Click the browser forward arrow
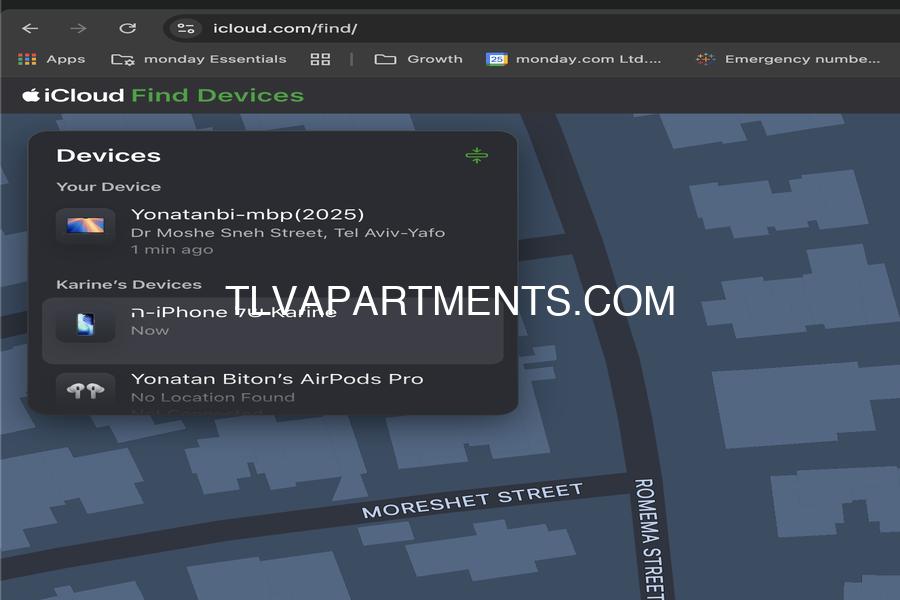The image size is (900, 600). click(78, 28)
